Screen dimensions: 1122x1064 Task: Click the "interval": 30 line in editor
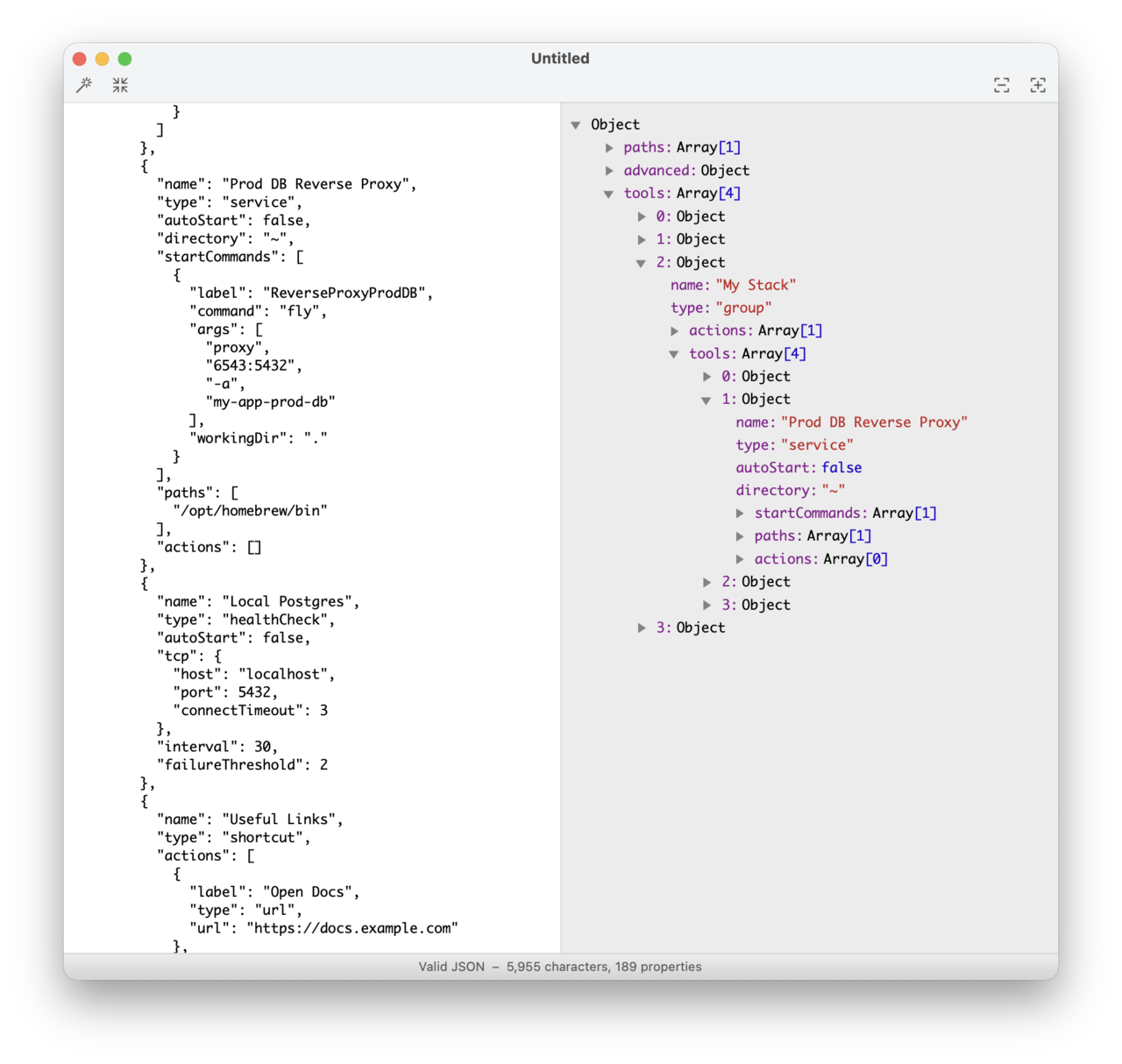click(217, 747)
